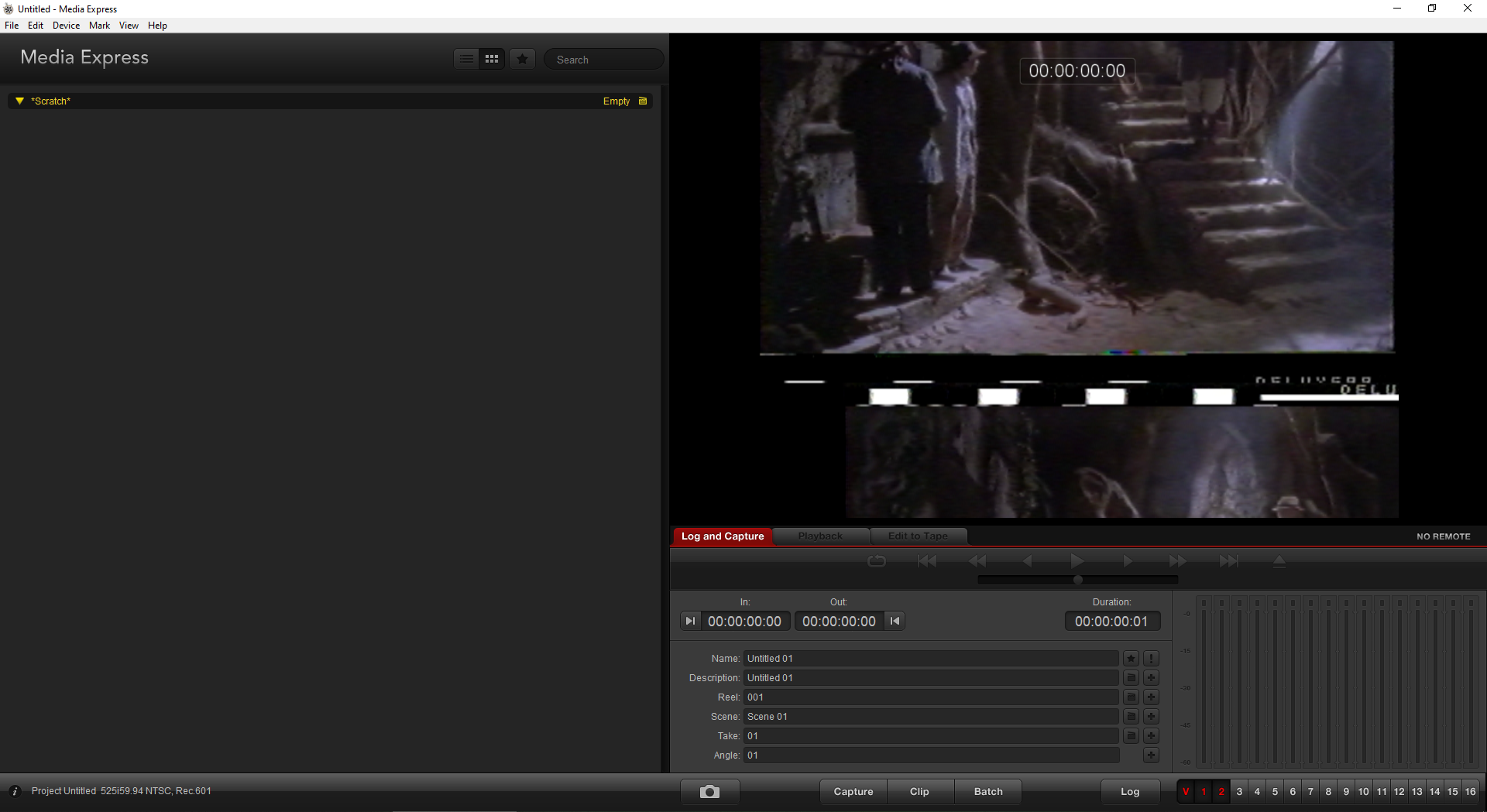Switch to thumbnail grid view
The height and width of the screenshot is (812, 1487).
492,59
